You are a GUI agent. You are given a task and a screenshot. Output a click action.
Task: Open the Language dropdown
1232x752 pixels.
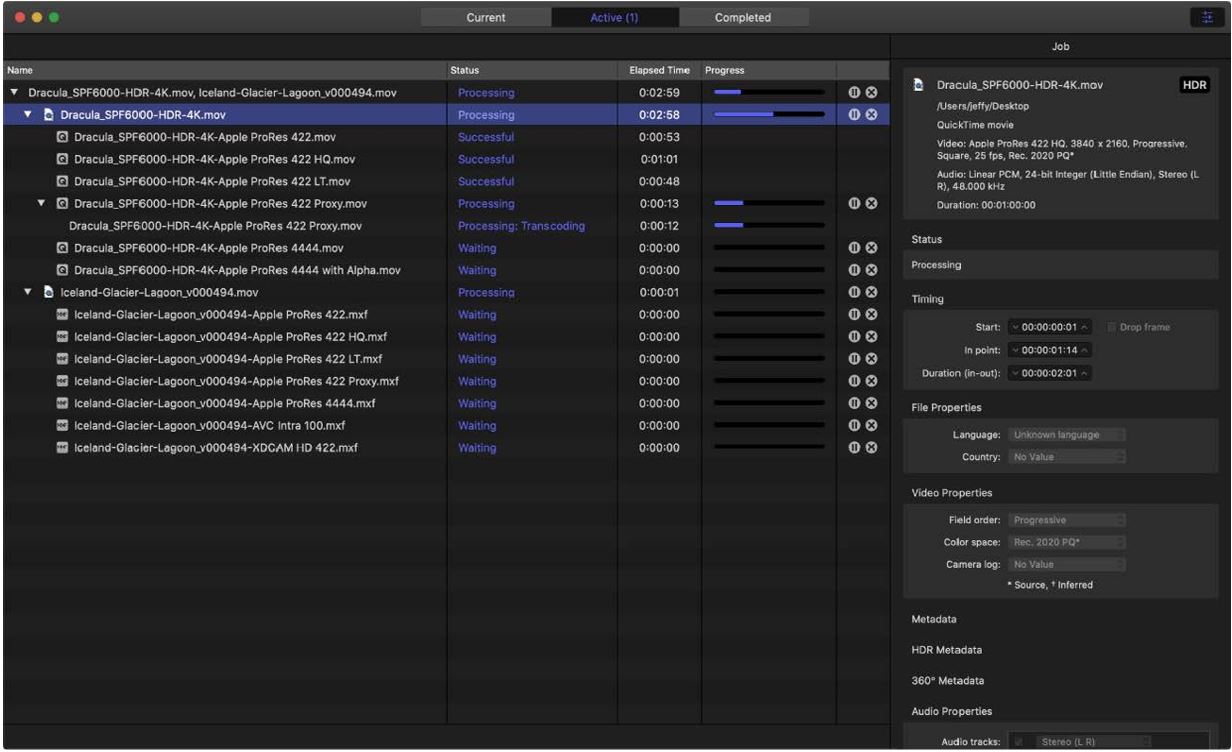point(1067,435)
